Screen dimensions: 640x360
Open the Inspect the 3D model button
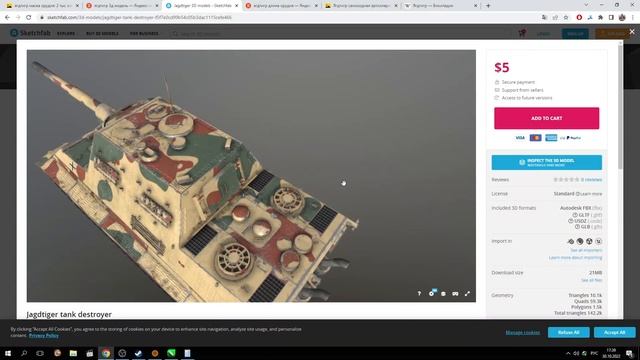pos(547,162)
